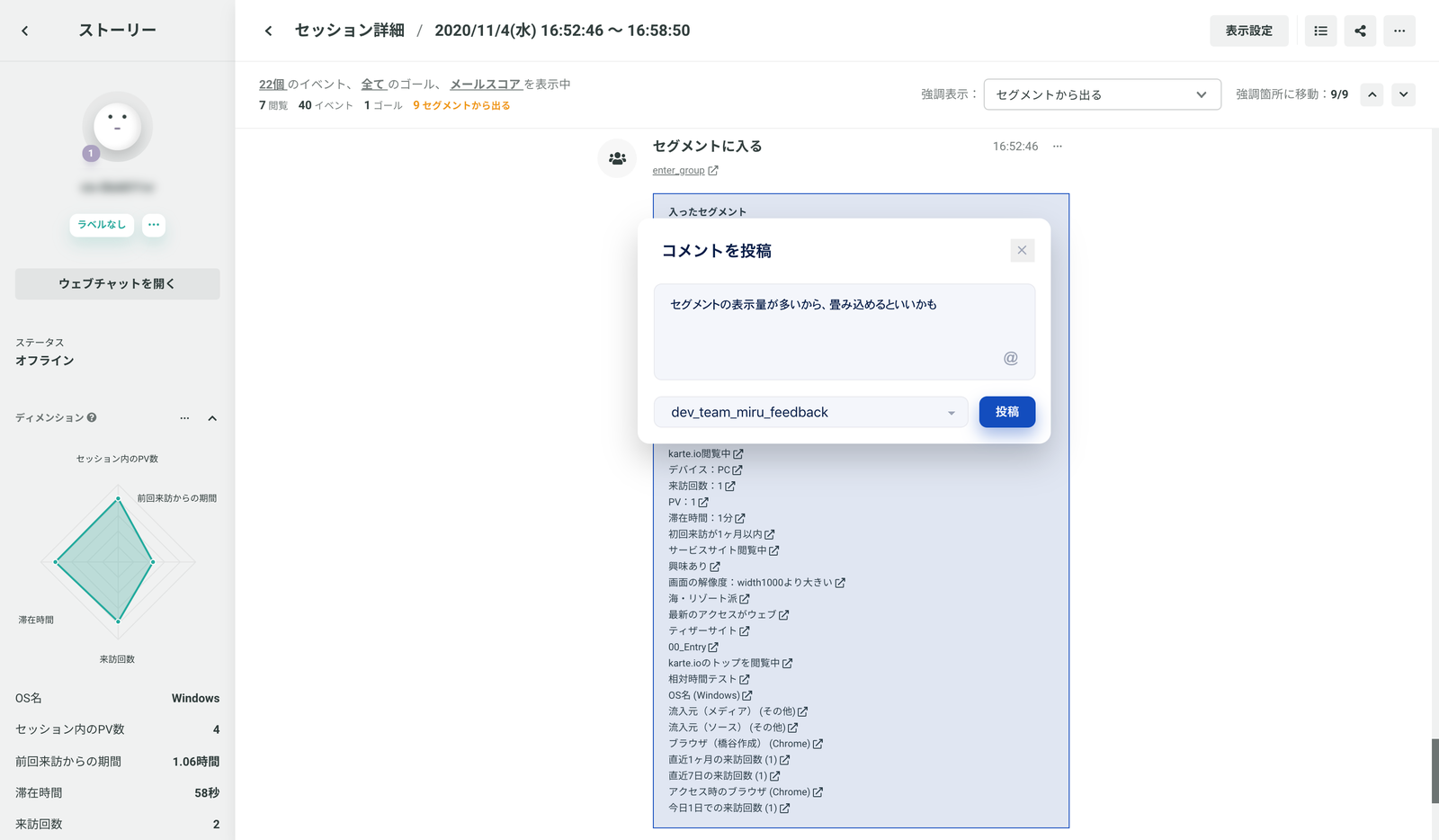Viewport: 1439px width, 840px height.
Task: Click the 投稿 submit button
Action: [x=1006, y=412]
